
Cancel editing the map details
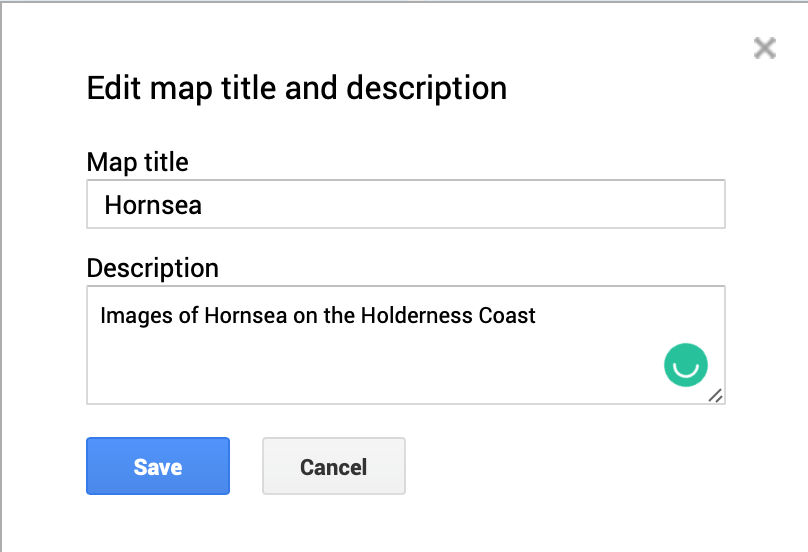(333, 466)
